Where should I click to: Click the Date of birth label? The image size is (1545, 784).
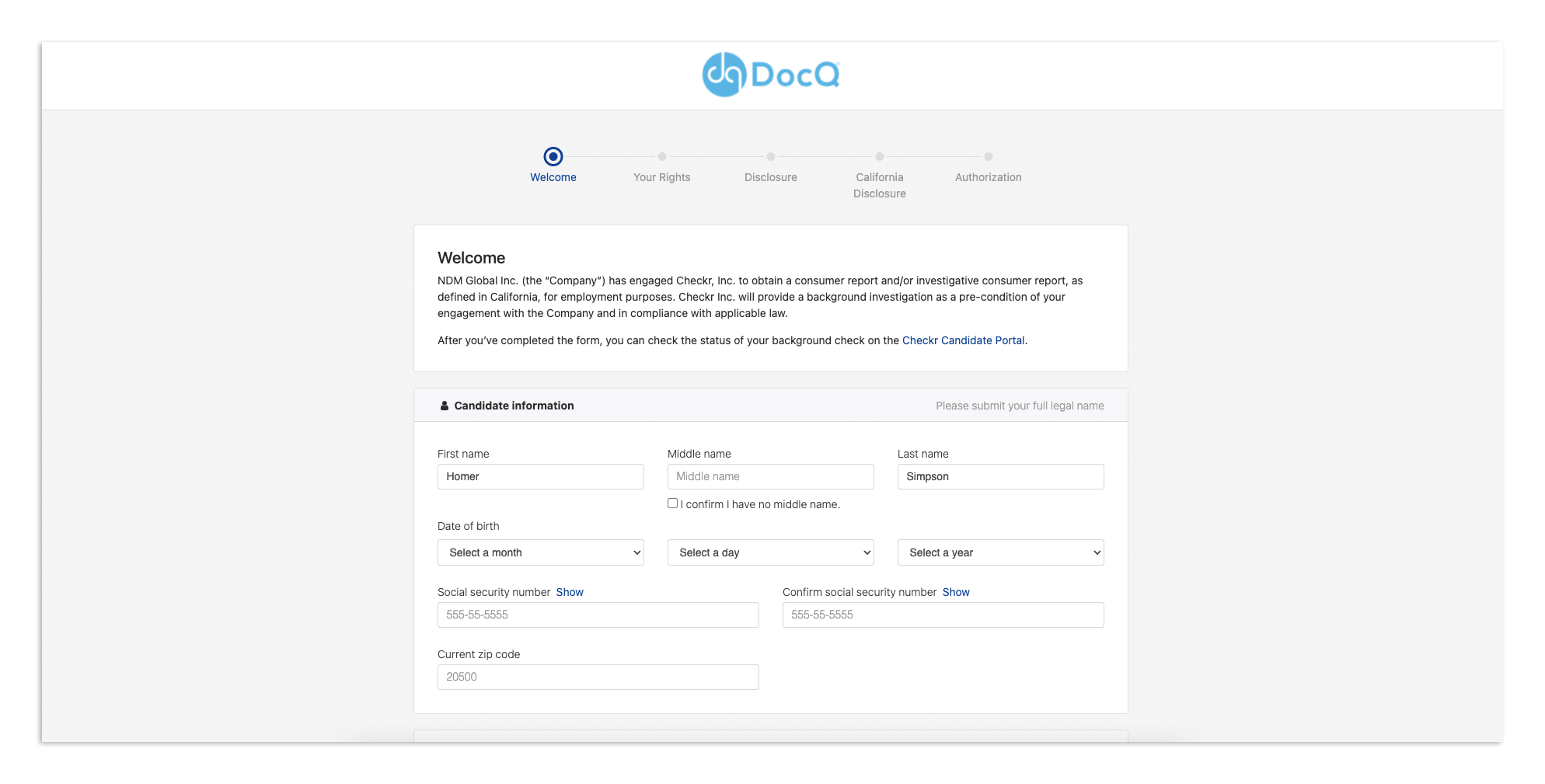(x=469, y=526)
